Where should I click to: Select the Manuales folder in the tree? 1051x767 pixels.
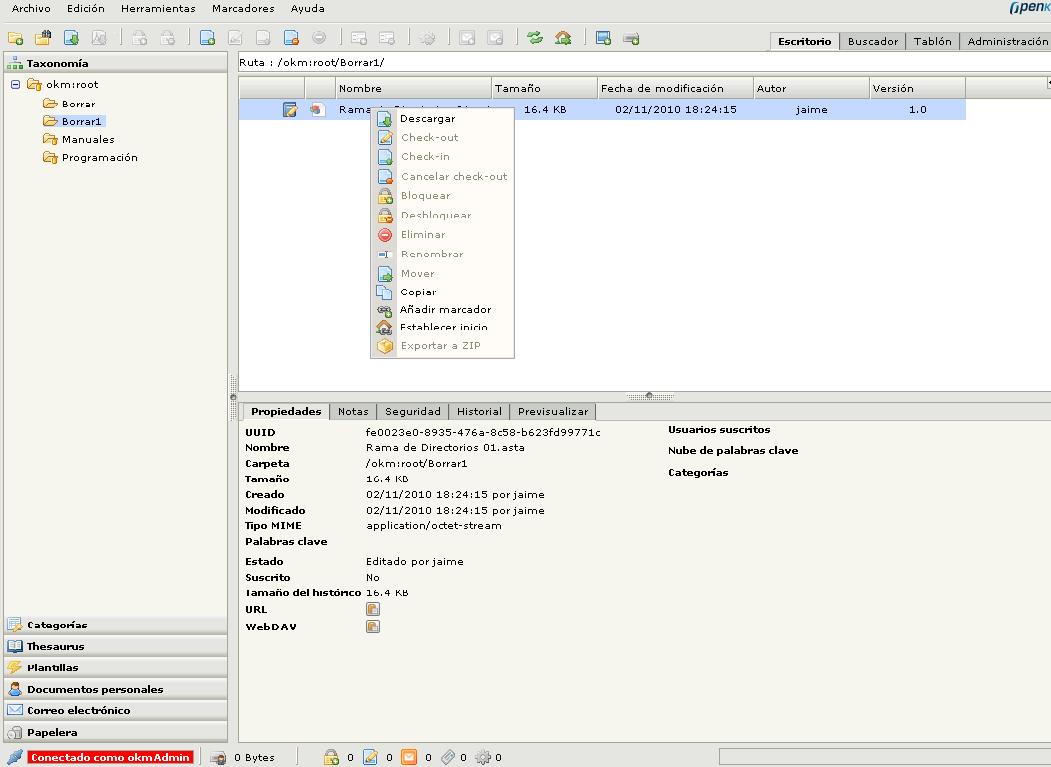(88, 139)
